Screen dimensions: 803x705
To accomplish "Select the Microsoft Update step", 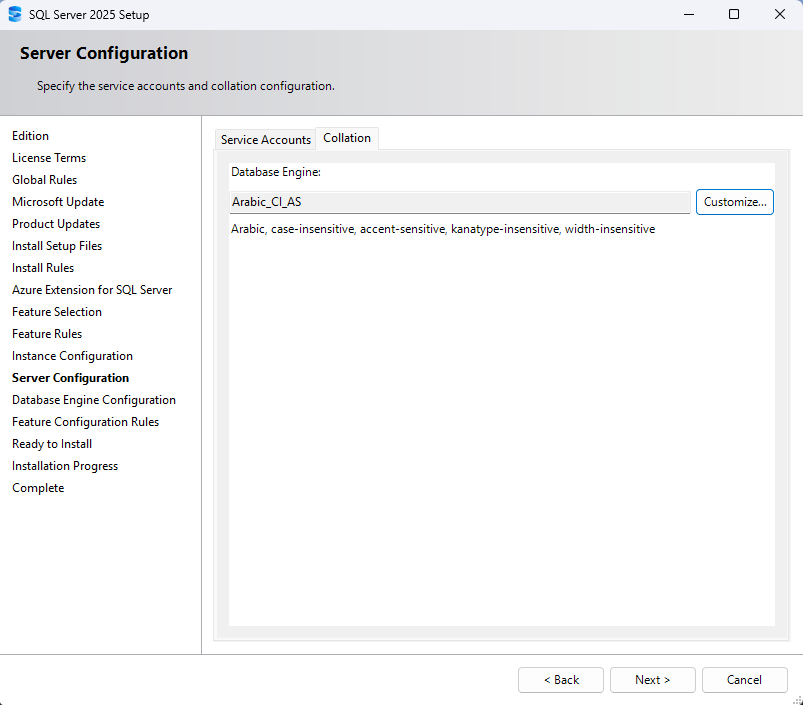I will [57, 201].
